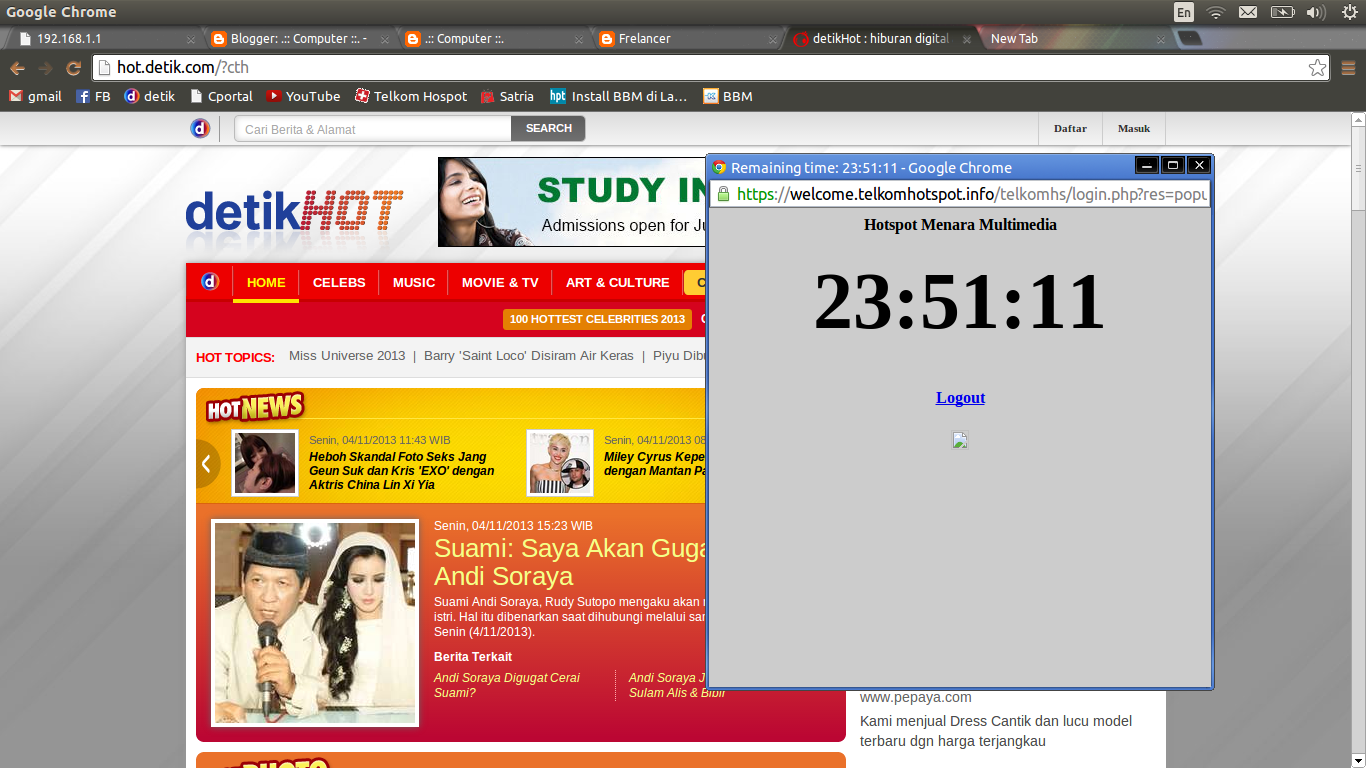Click the Masuk link
1366x768 pixels.
[1134, 128]
